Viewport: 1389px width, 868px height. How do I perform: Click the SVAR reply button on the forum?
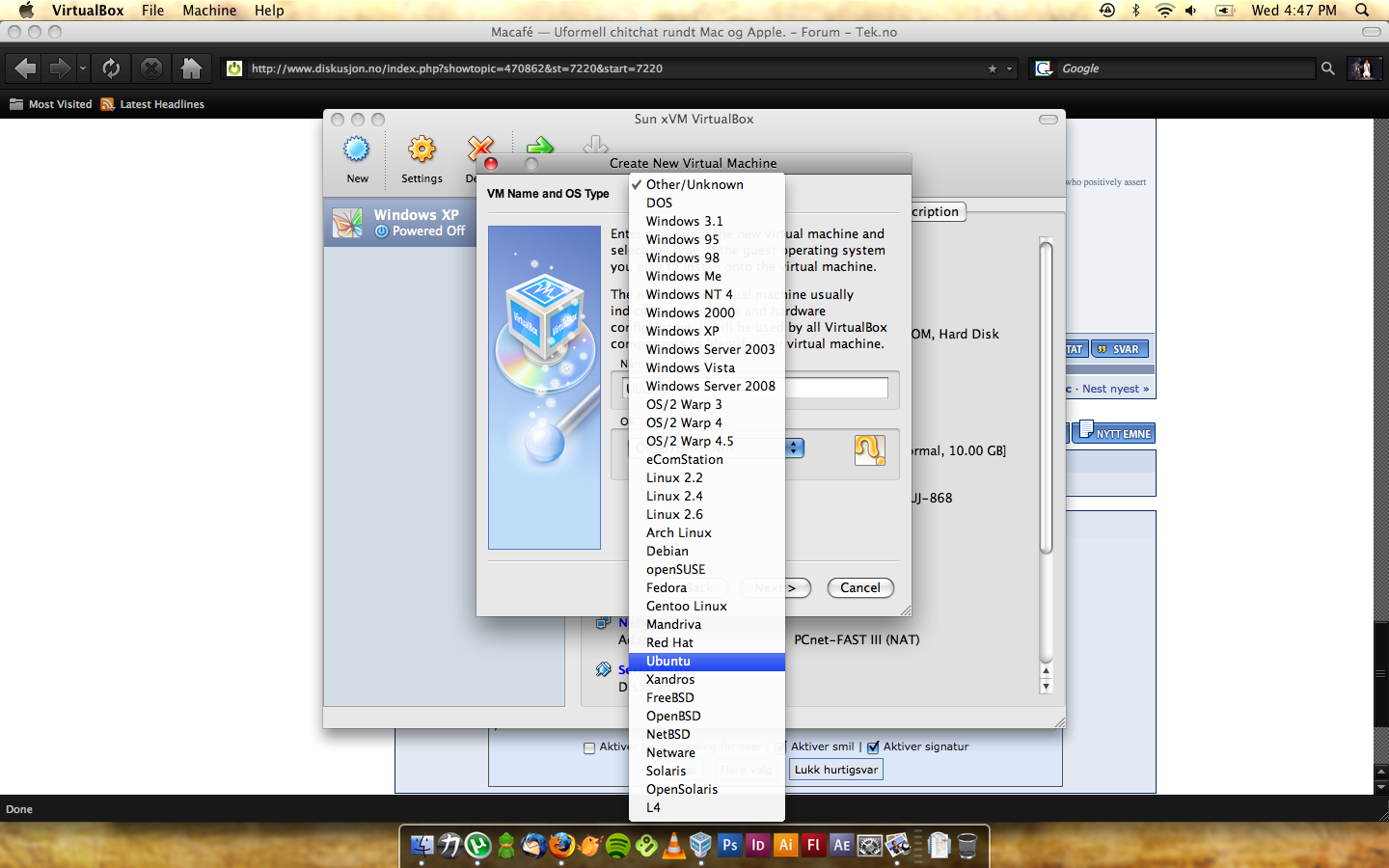click(x=1119, y=349)
